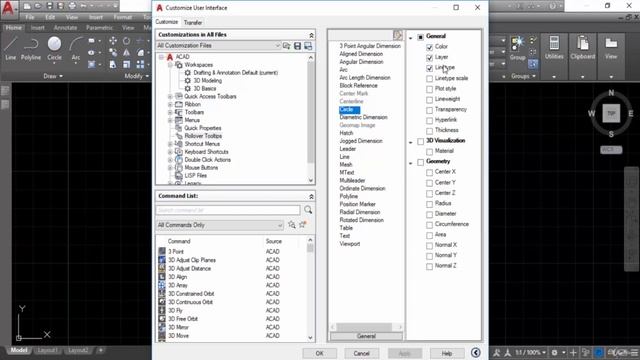This screenshot has width=640, height=360.
Task: Toggle the Linetype checkbox
Action: [x=429, y=68]
